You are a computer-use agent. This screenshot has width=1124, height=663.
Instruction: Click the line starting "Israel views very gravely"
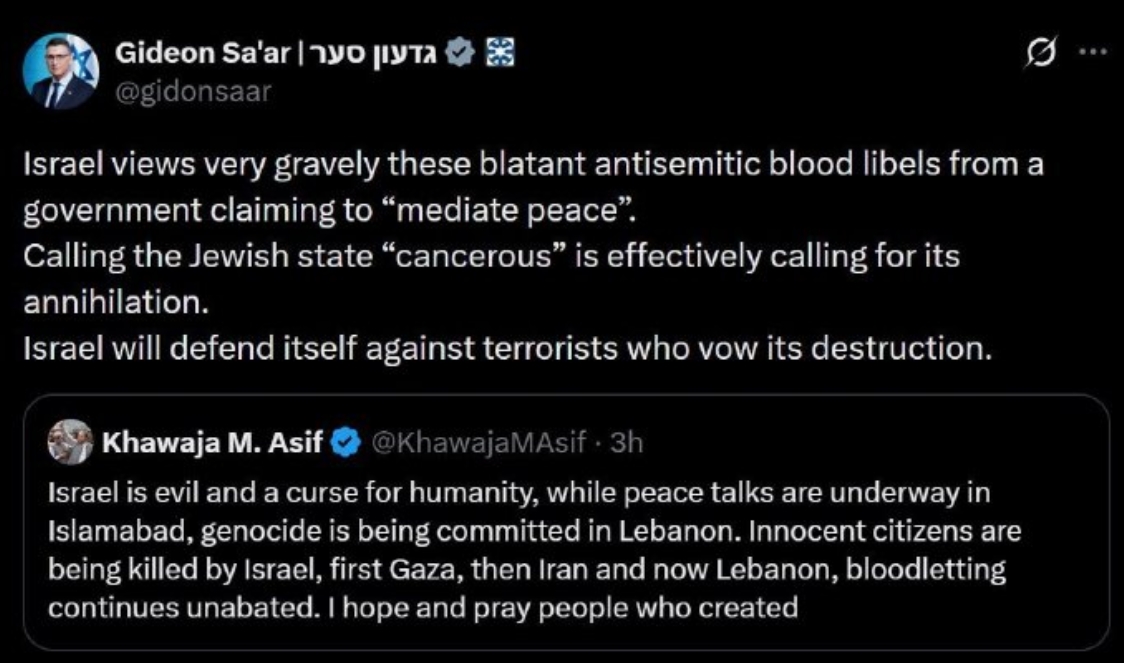[531, 164]
